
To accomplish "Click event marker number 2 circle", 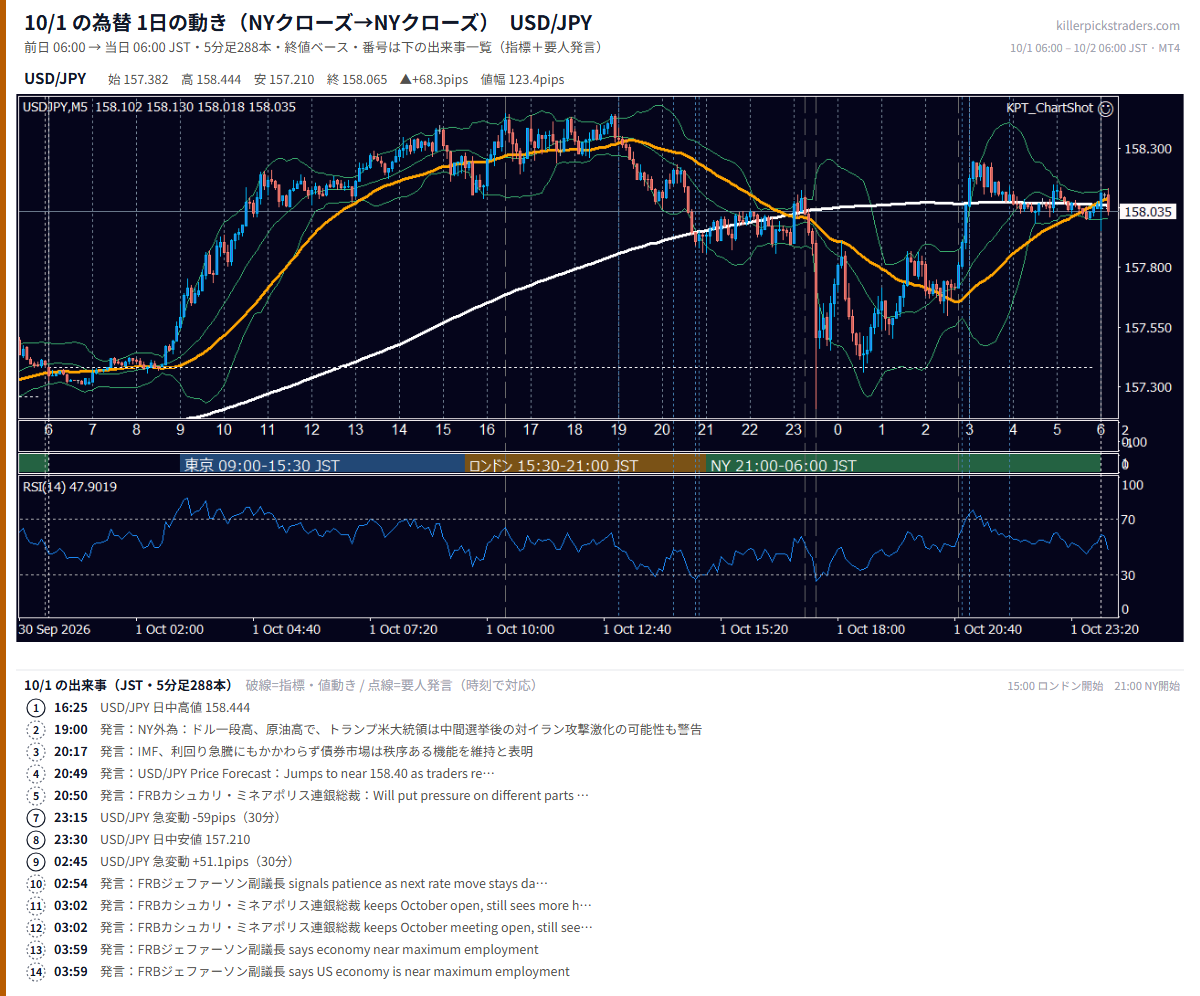I will click(x=37, y=730).
